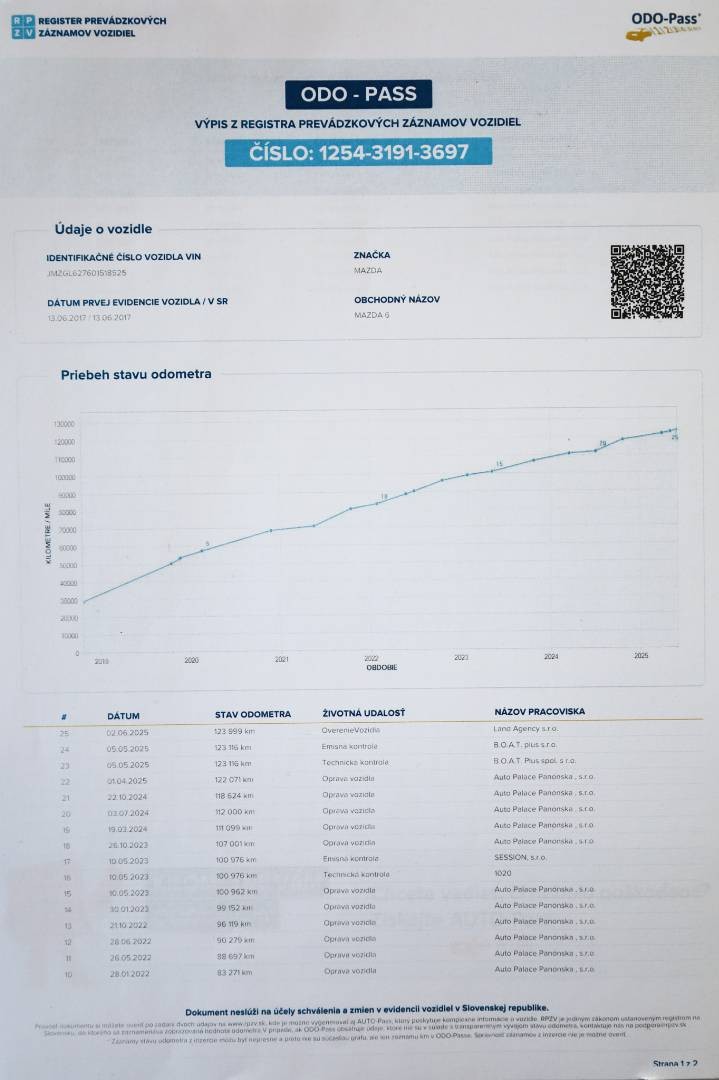Viewport: 719px width, 1080px height.
Task: Click the 'ŽIVOTNÁ UDALOSŤ' column header
Action: [x=364, y=713]
